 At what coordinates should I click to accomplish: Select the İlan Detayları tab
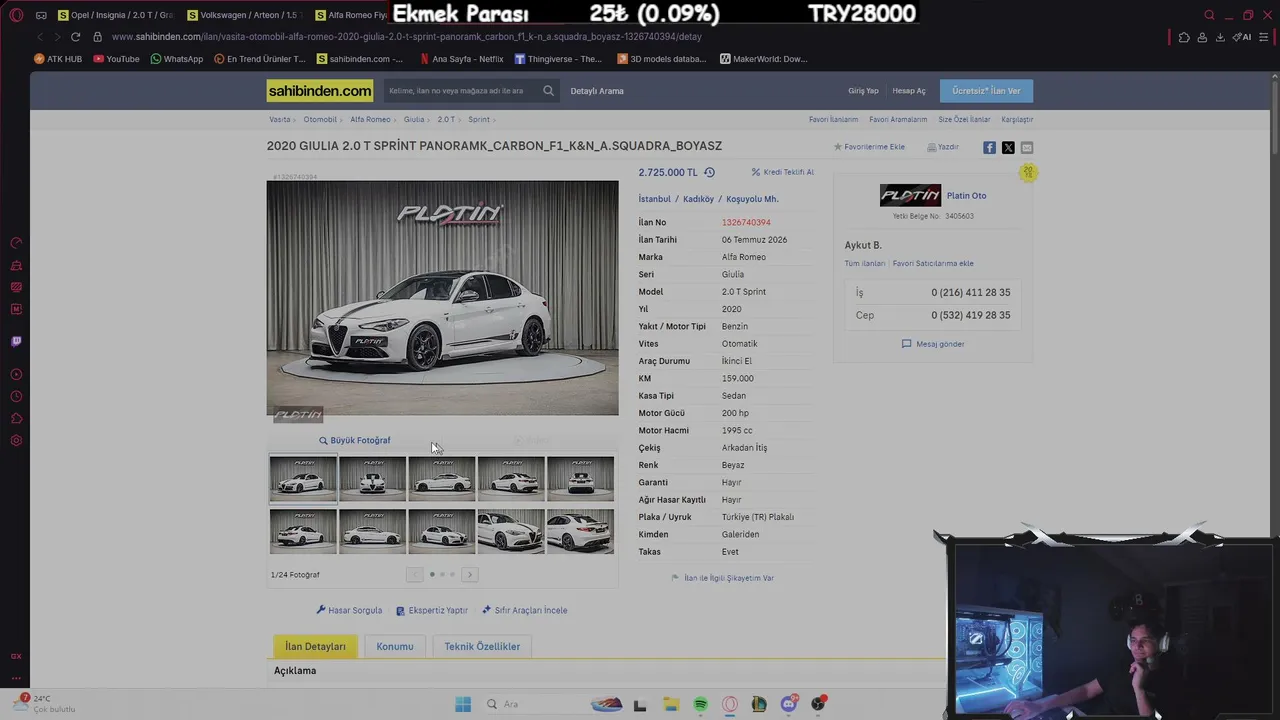[315, 646]
